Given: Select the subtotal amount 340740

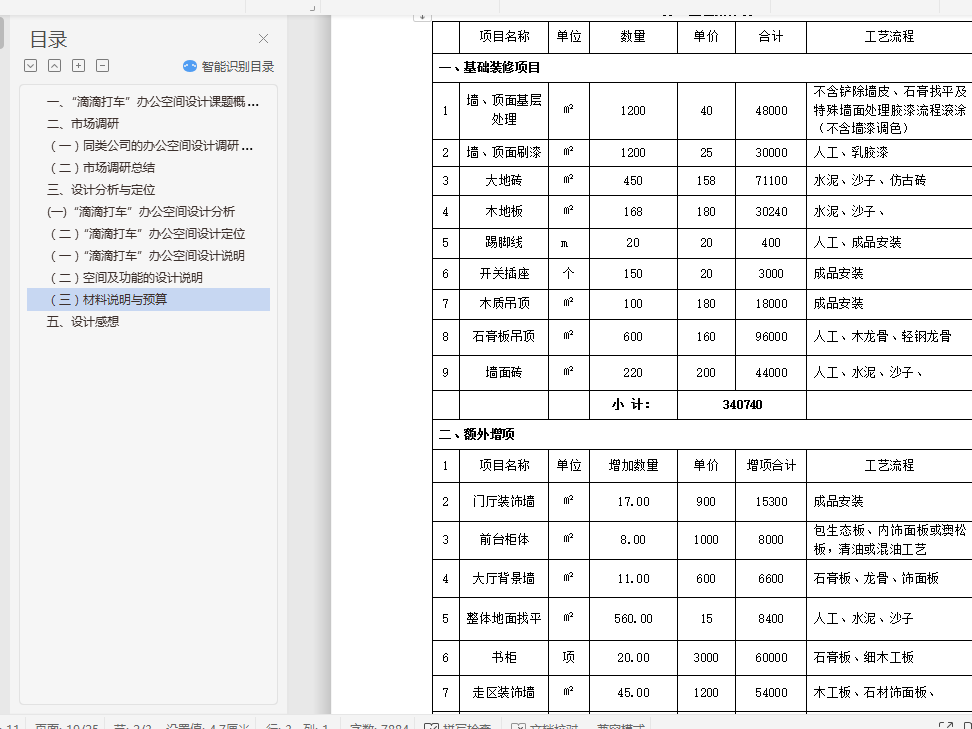Looking at the screenshot, I should coord(742,405).
